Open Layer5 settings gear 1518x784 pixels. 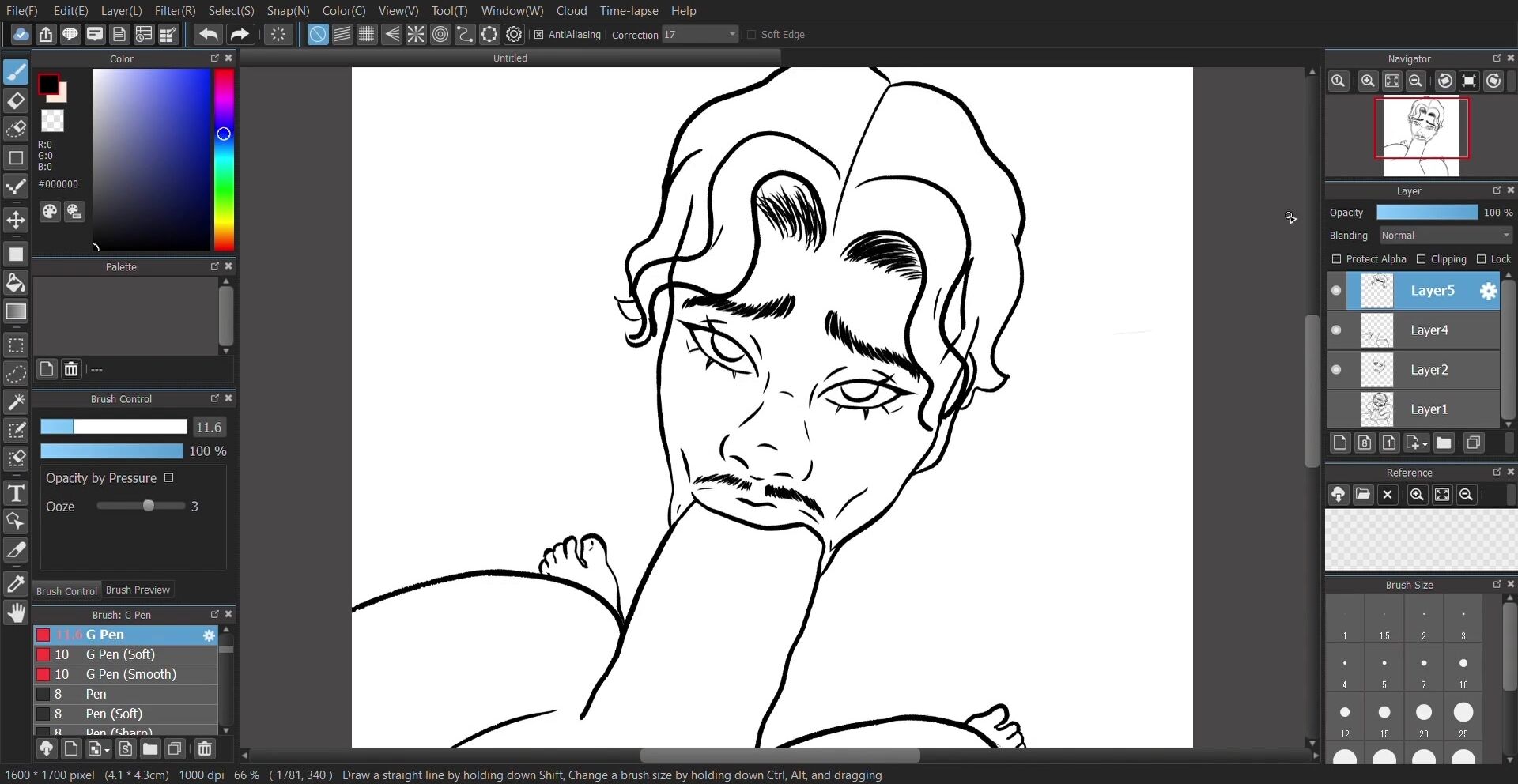click(x=1488, y=291)
